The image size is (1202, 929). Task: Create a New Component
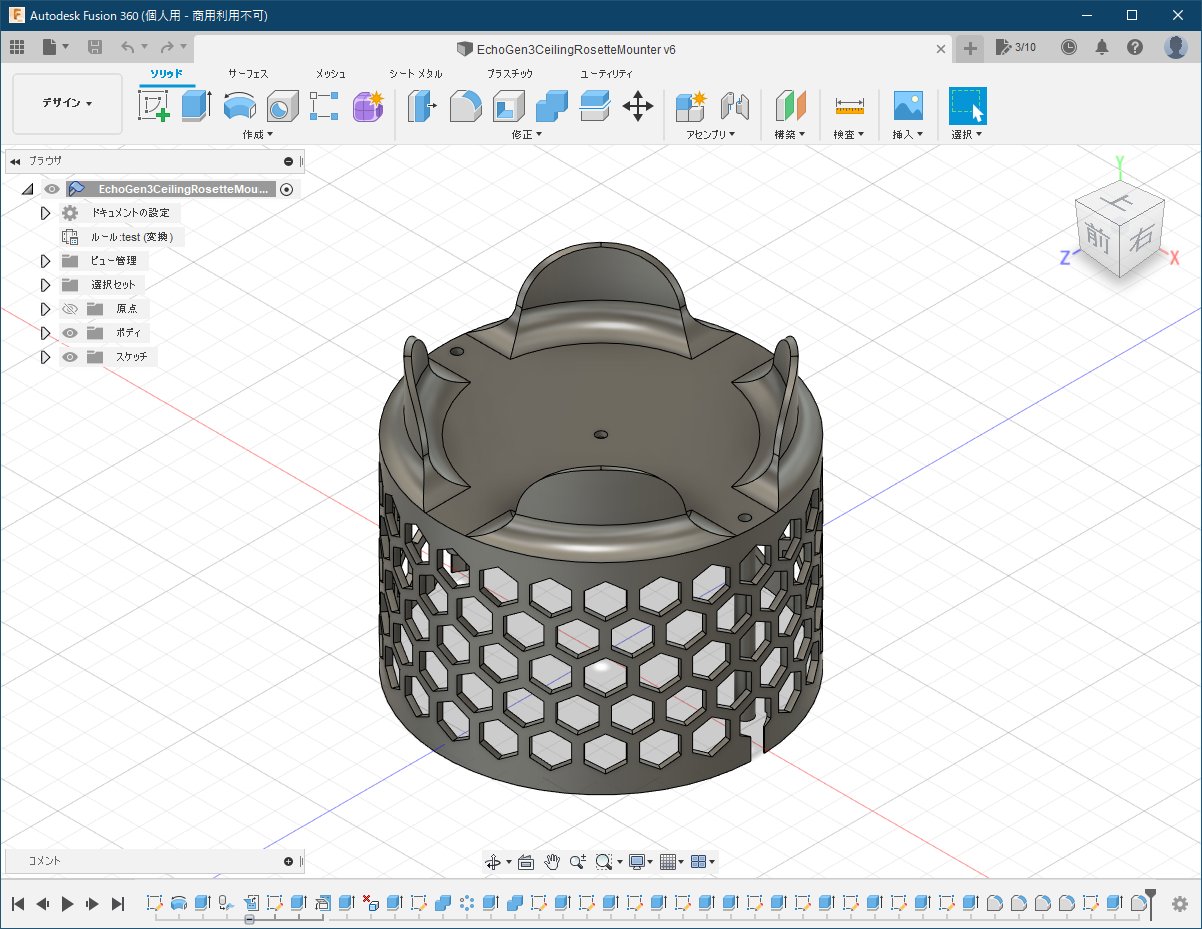pyautogui.click(x=691, y=105)
